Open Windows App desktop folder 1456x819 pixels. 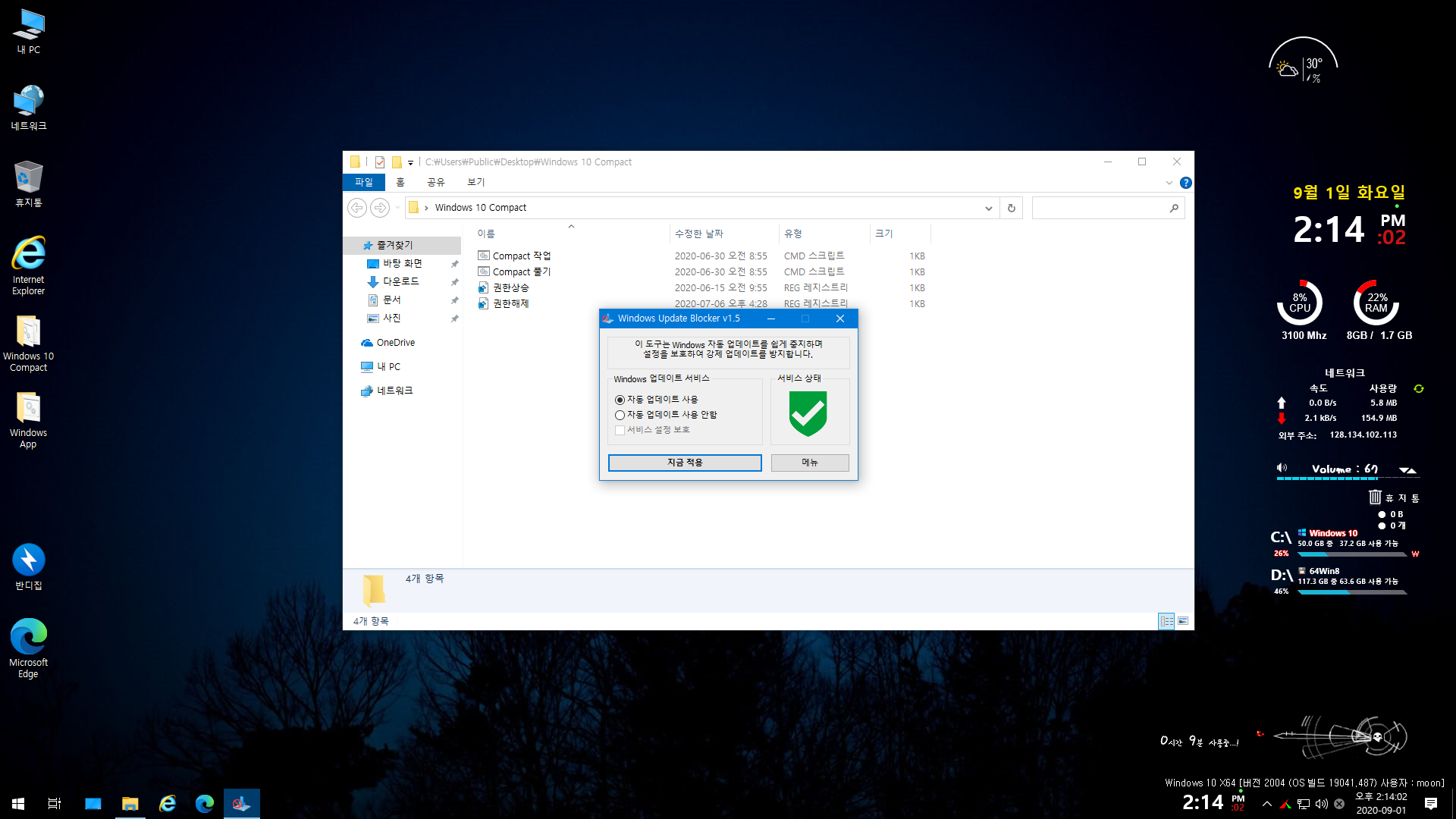[x=29, y=421]
